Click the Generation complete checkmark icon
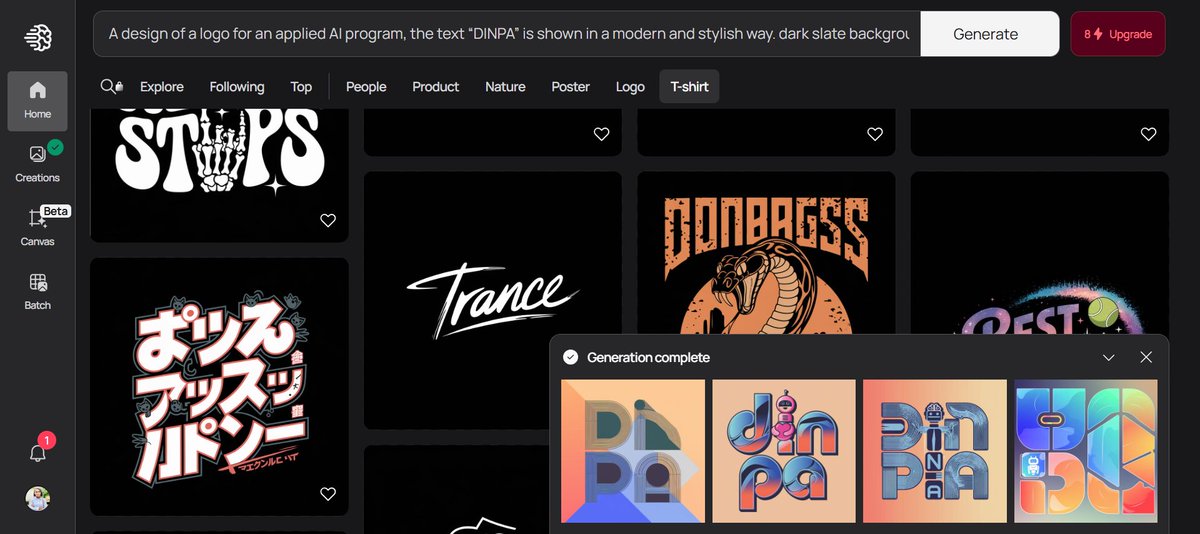Image resolution: width=1200 pixels, height=534 pixels. tap(570, 357)
